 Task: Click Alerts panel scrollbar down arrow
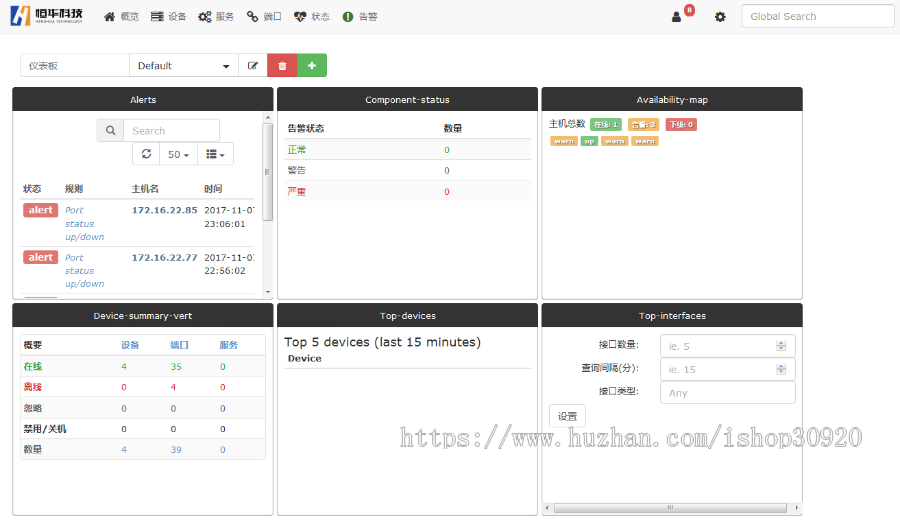click(x=267, y=292)
